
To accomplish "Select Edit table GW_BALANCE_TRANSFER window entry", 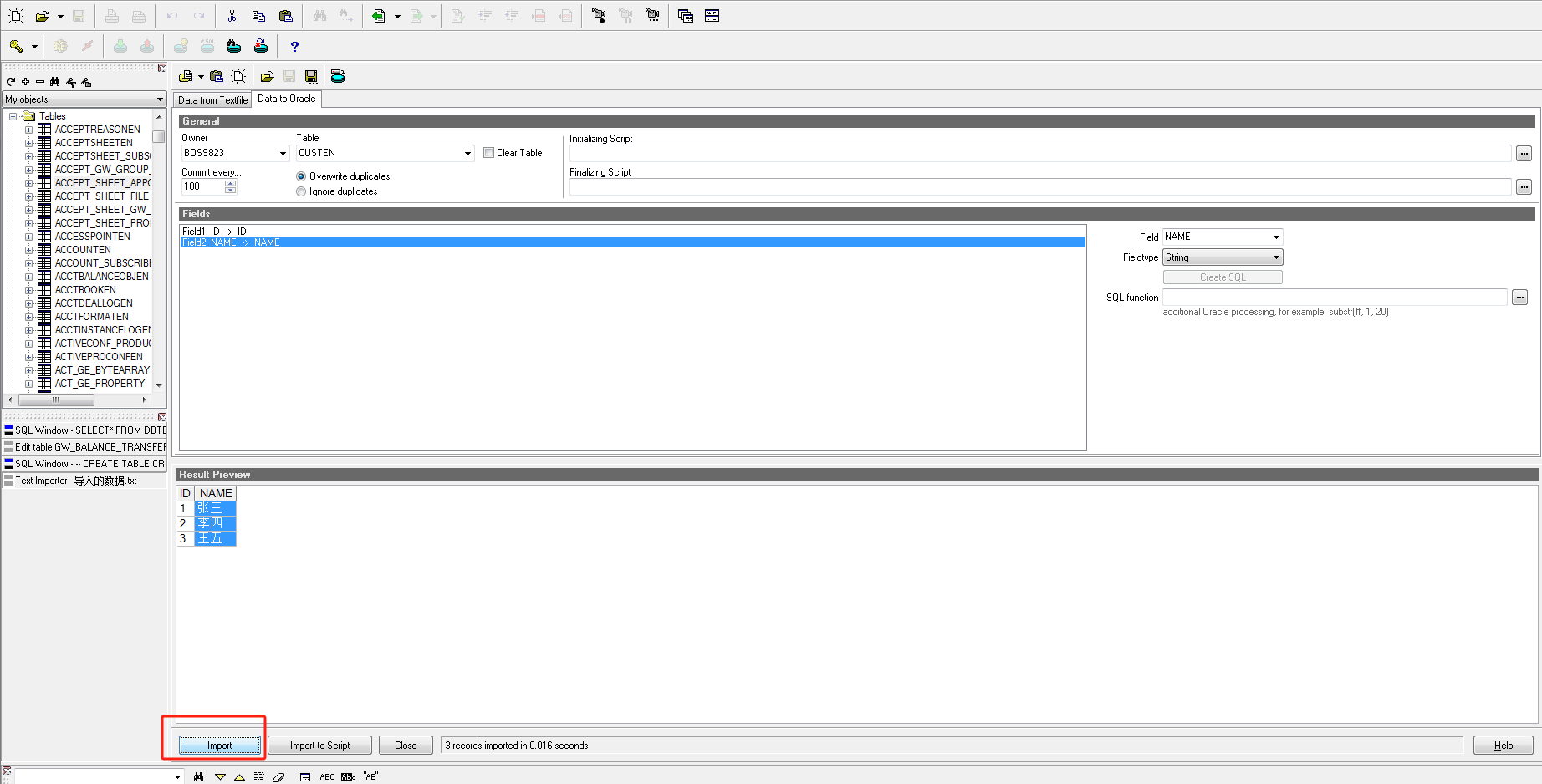I will (x=85, y=447).
